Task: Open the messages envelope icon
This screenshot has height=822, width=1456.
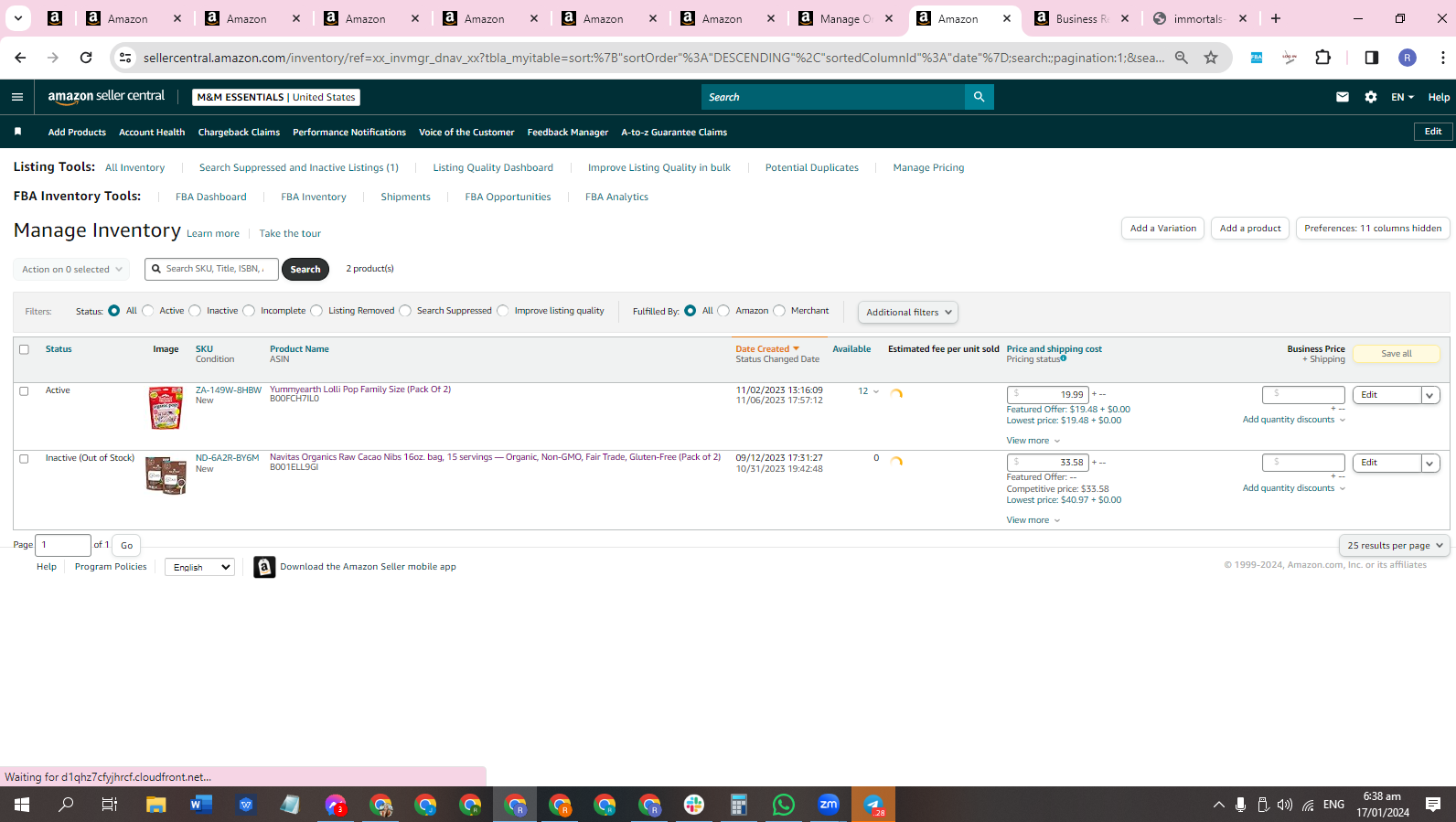Action: pyautogui.click(x=1343, y=97)
